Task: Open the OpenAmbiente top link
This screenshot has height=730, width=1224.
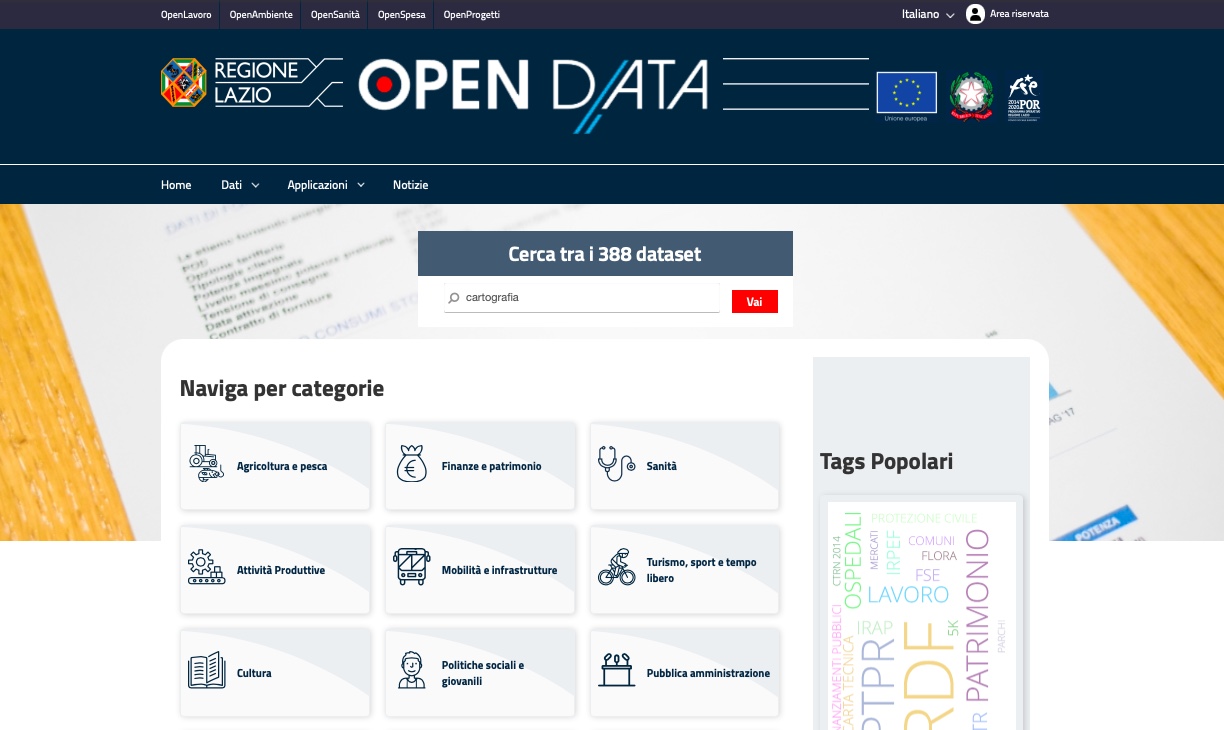Action: coord(261,15)
